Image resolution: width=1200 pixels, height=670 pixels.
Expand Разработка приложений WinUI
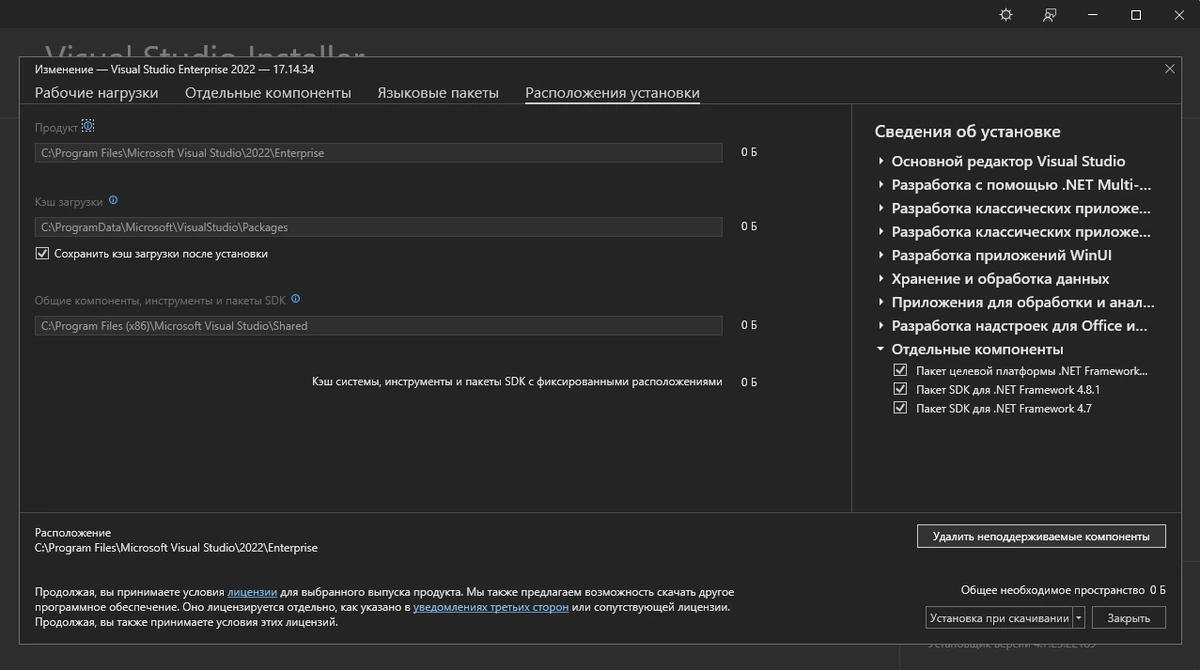(x=881, y=255)
